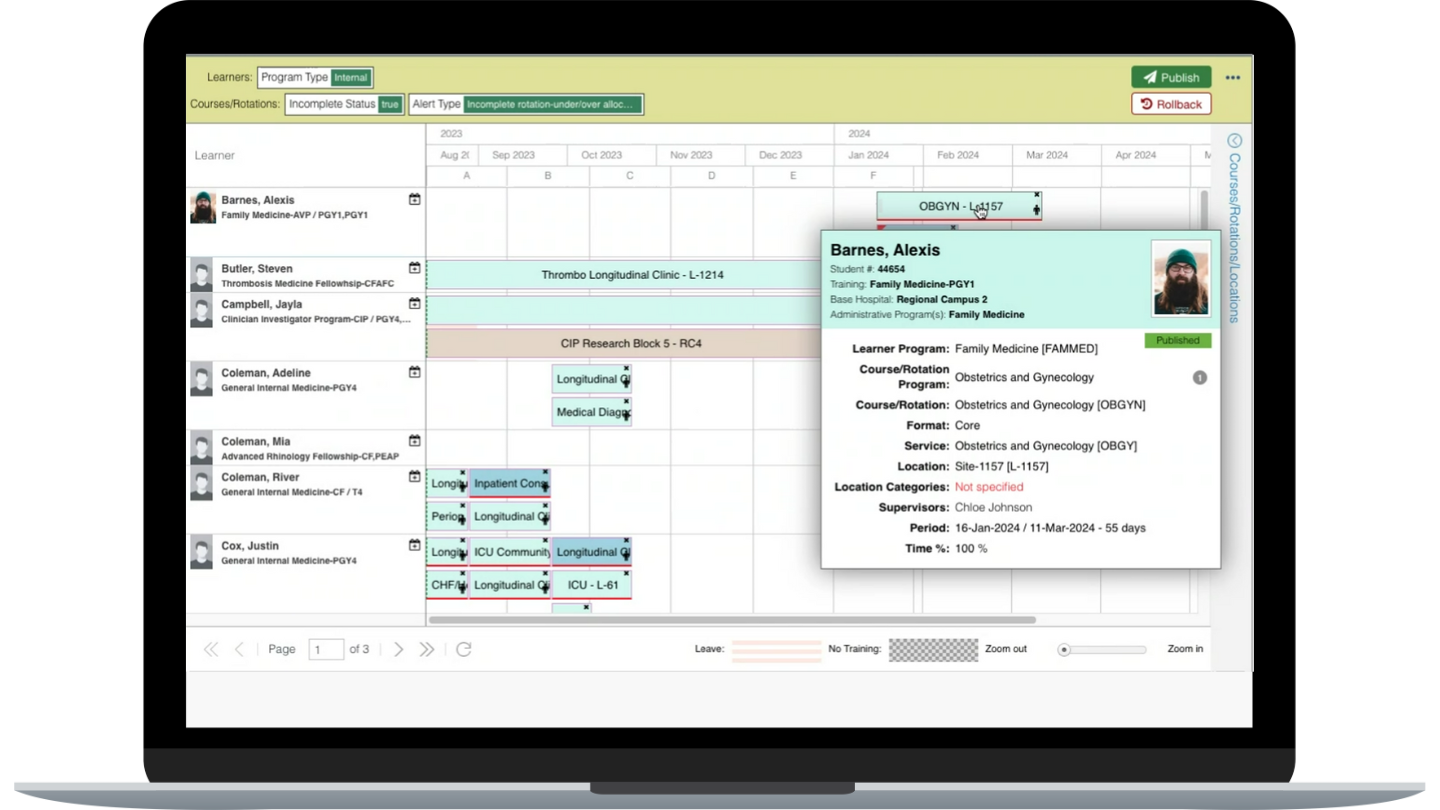This screenshot has width=1440, height=810.
Task: Publish the schedule
Action: (1171, 77)
